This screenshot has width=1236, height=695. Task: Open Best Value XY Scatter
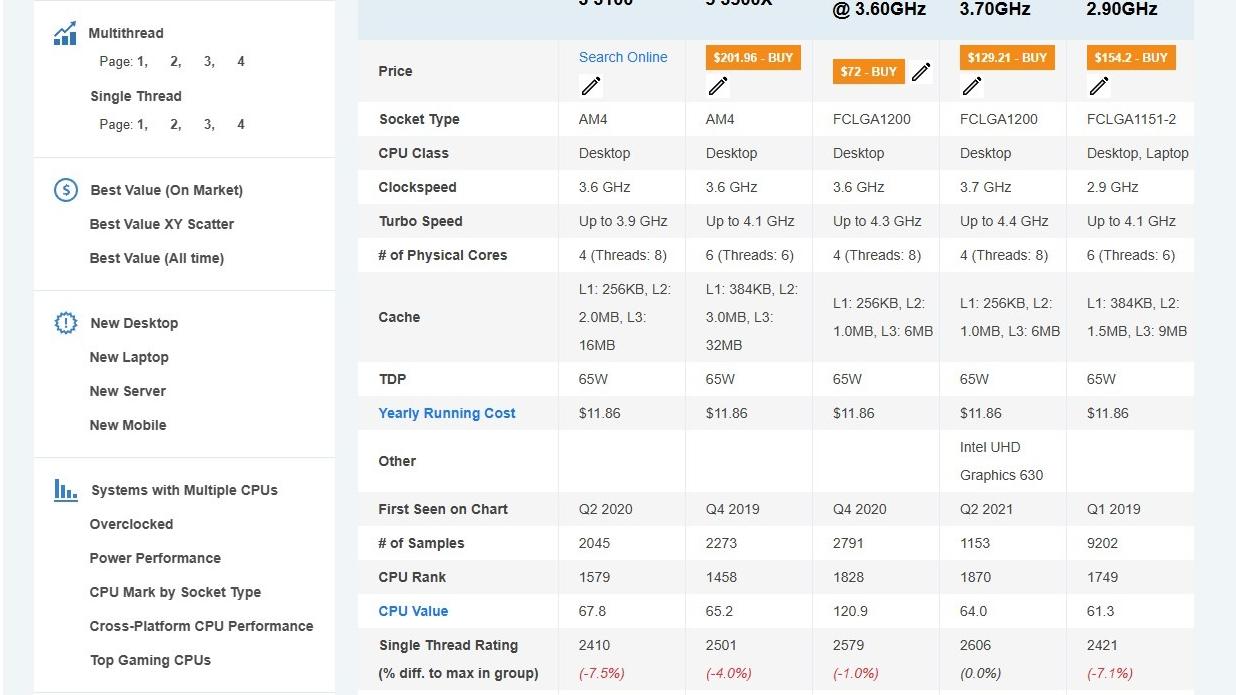click(x=162, y=224)
